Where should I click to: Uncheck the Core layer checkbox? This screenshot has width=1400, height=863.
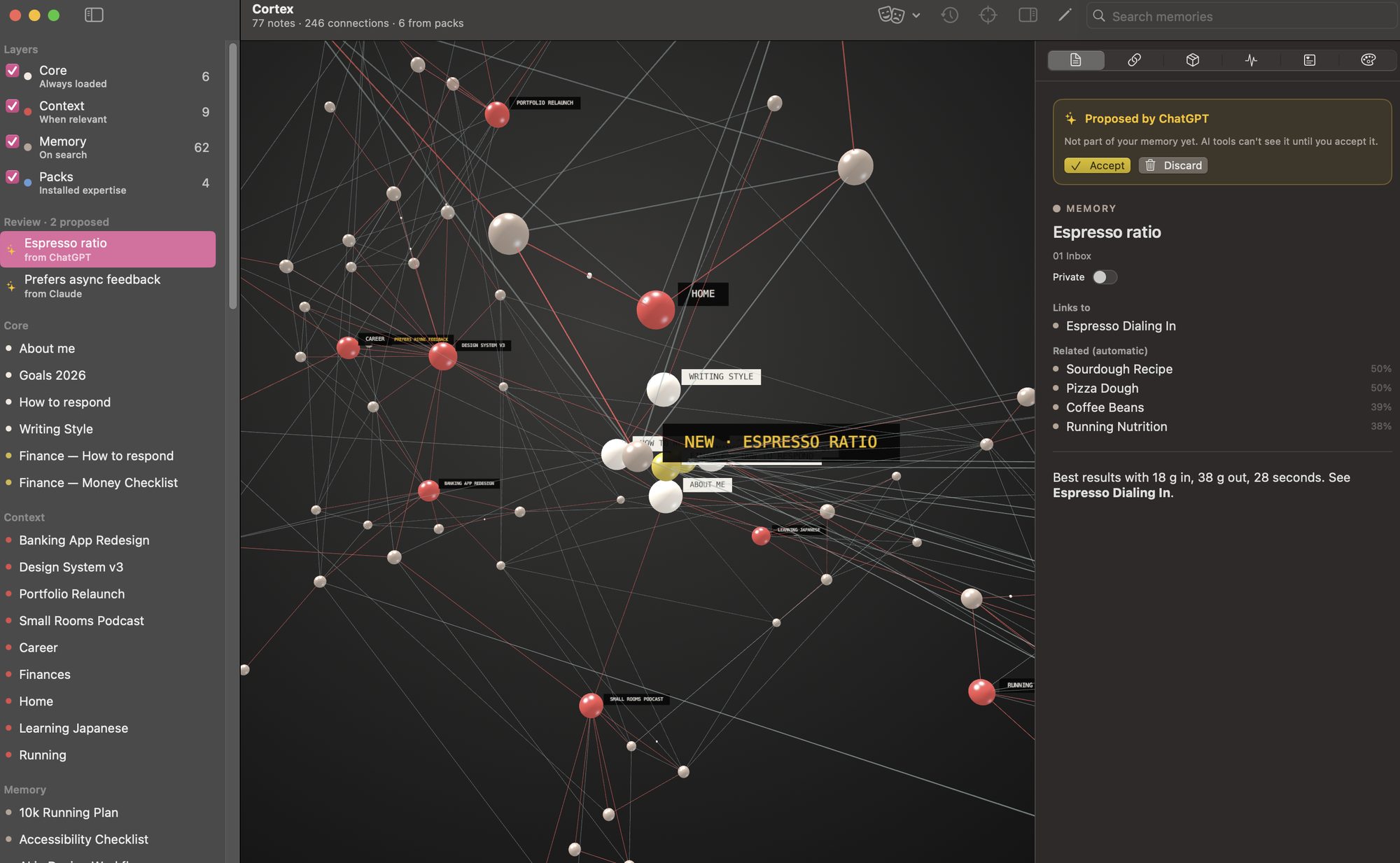[x=12, y=70]
